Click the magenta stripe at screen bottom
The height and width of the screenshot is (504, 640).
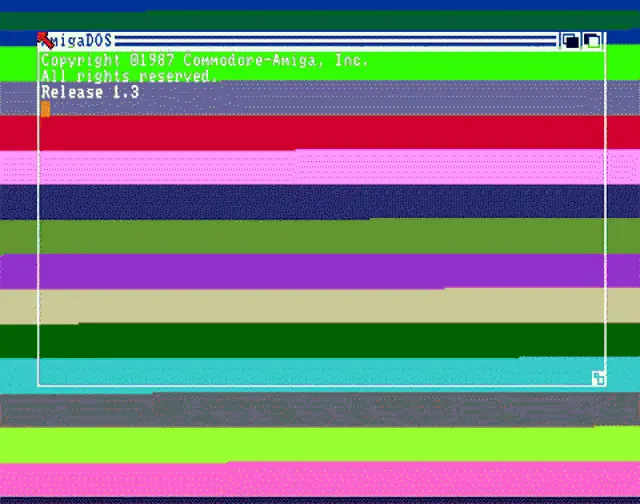tap(320, 479)
